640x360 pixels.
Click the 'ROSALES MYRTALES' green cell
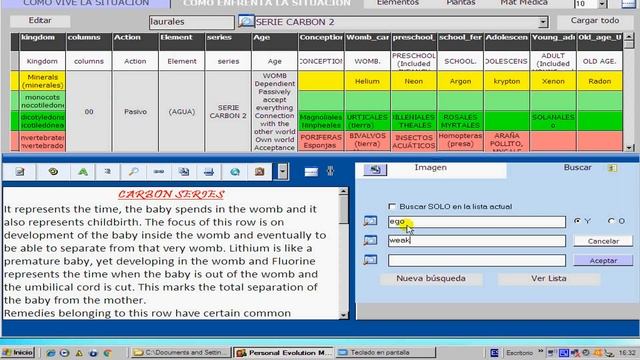[460, 121]
